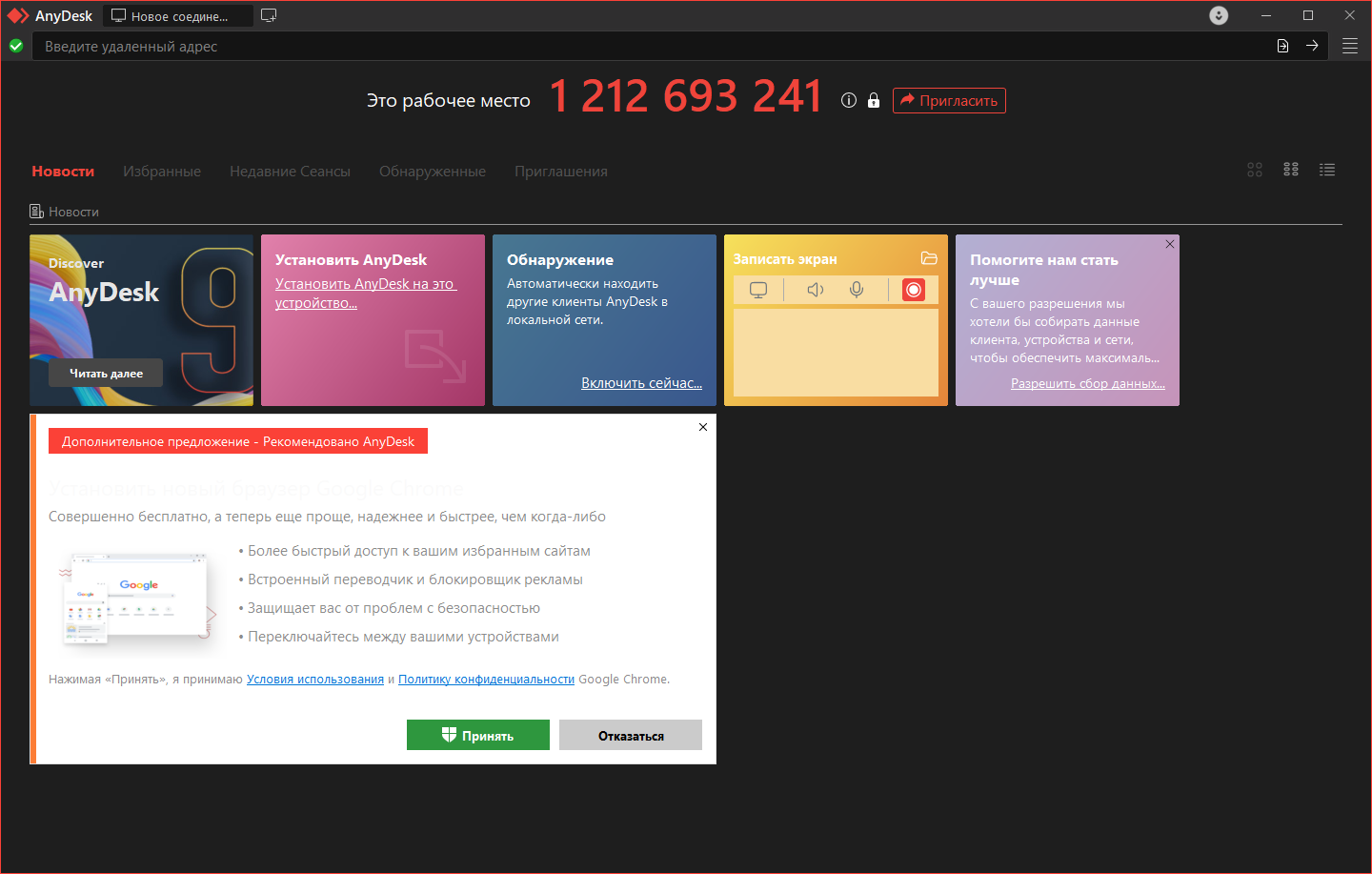The height and width of the screenshot is (874, 1372).
Task: Open the dropdown arrow icon in the title bar
Action: tap(1219, 15)
